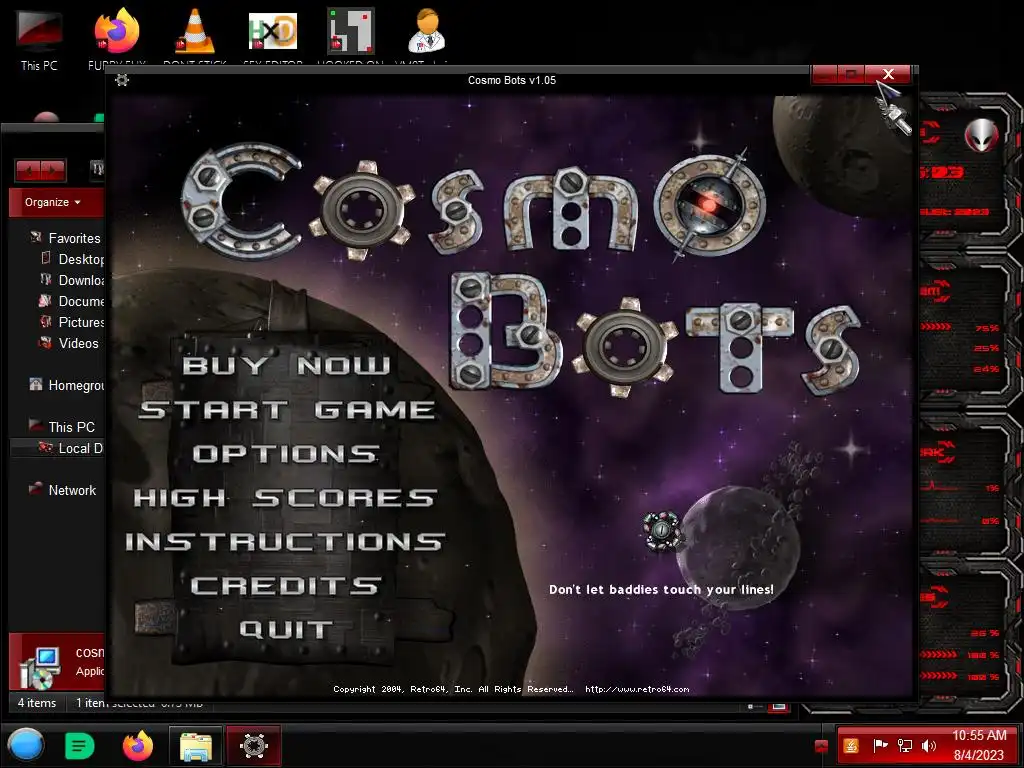
Task: Select Homegroup in the Explorer tree
Action: 67,385
